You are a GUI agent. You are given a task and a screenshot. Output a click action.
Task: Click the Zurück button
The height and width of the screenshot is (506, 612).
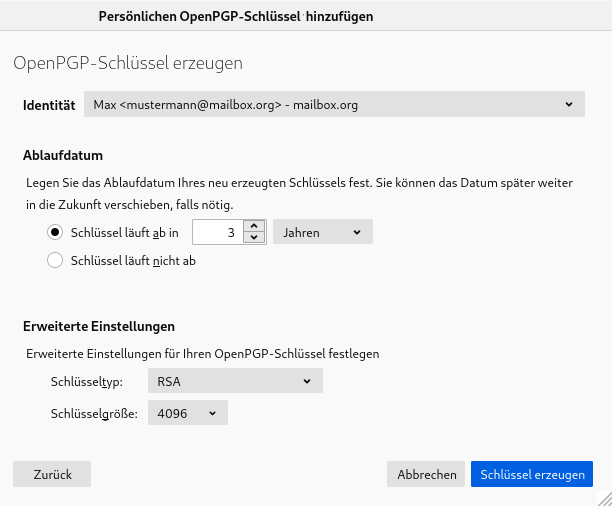[52, 474]
